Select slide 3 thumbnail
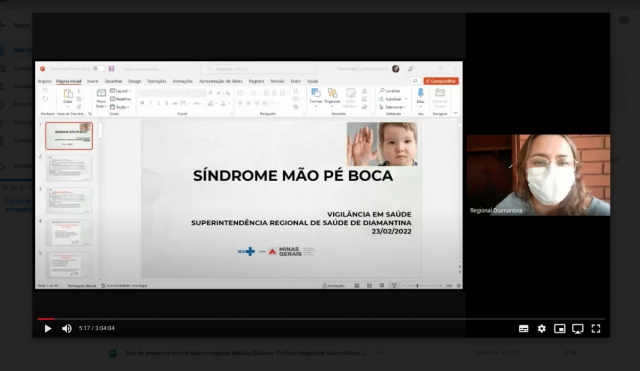 coord(69,200)
